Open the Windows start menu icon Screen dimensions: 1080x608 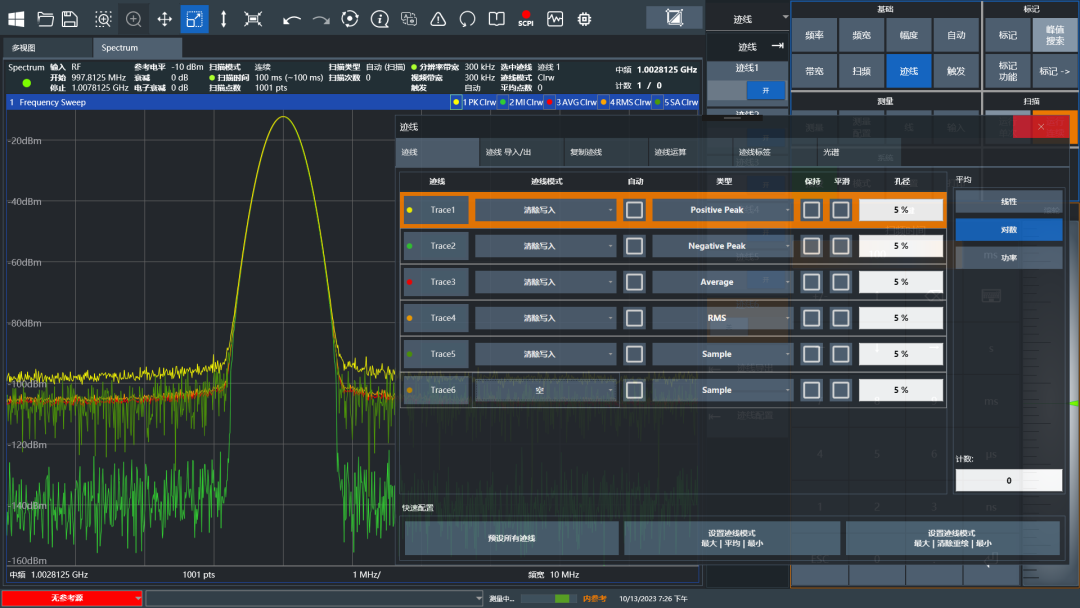(17, 19)
